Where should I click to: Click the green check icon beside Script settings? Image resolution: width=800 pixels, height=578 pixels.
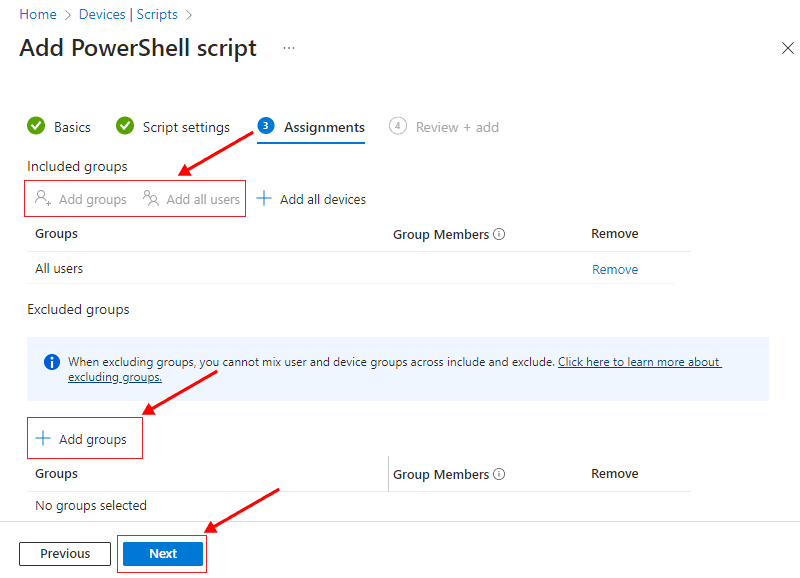tap(125, 126)
